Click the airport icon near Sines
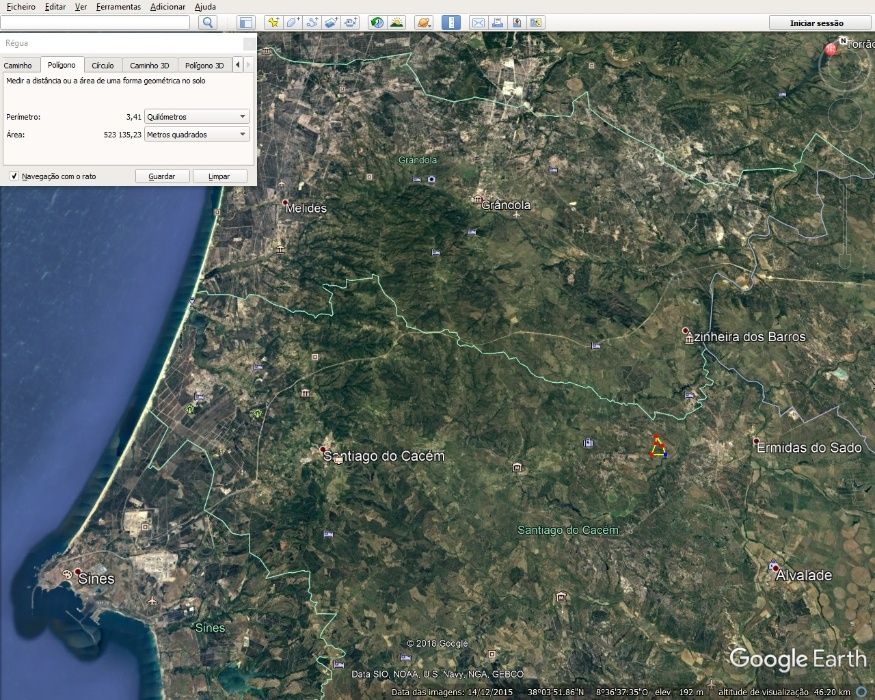 pyautogui.click(x=152, y=601)
